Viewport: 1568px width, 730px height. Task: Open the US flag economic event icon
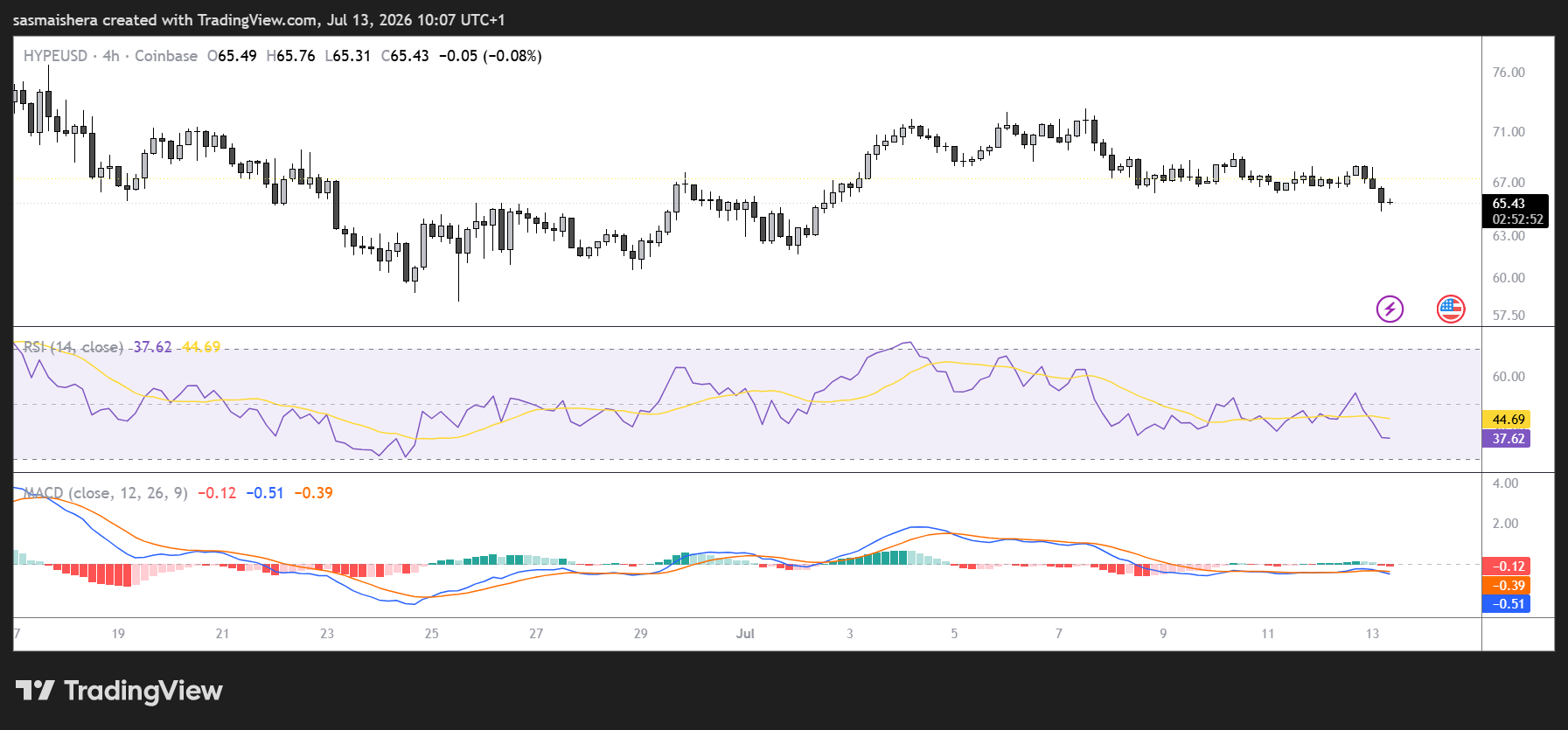pos(1451,309)
